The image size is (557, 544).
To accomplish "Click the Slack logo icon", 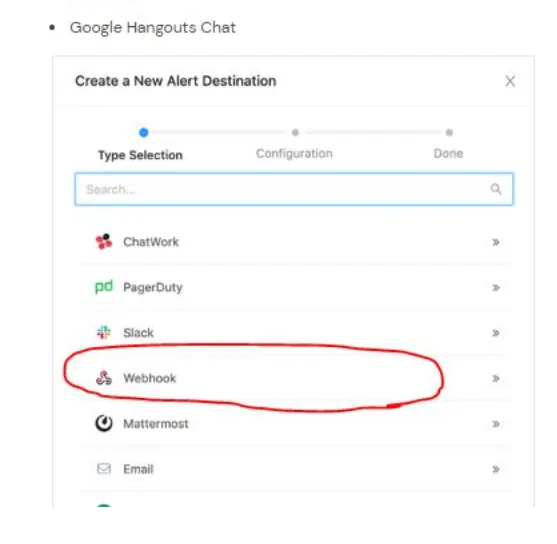I will coord(104,333).
